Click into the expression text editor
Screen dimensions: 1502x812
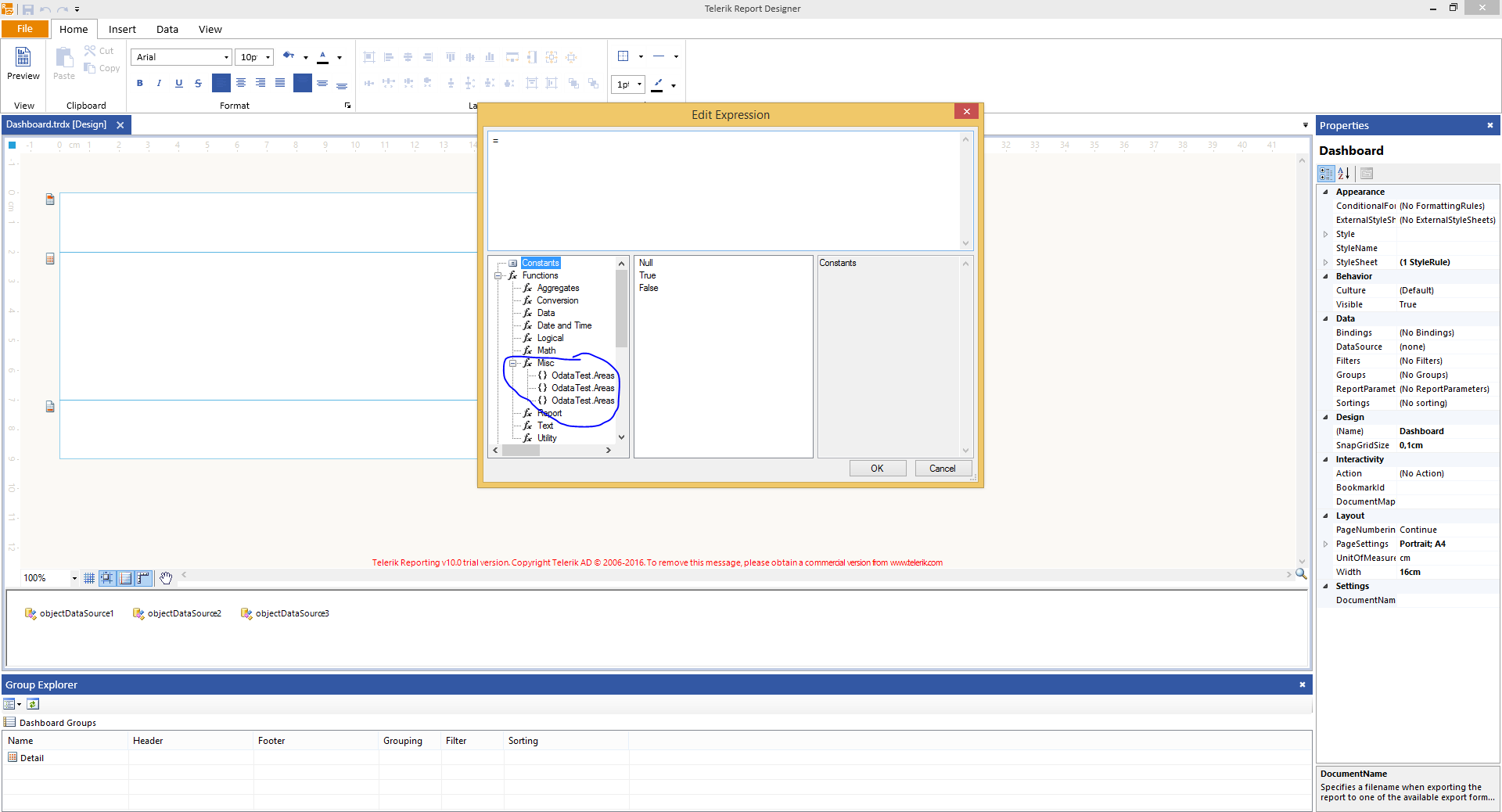(x=724, y=190)
